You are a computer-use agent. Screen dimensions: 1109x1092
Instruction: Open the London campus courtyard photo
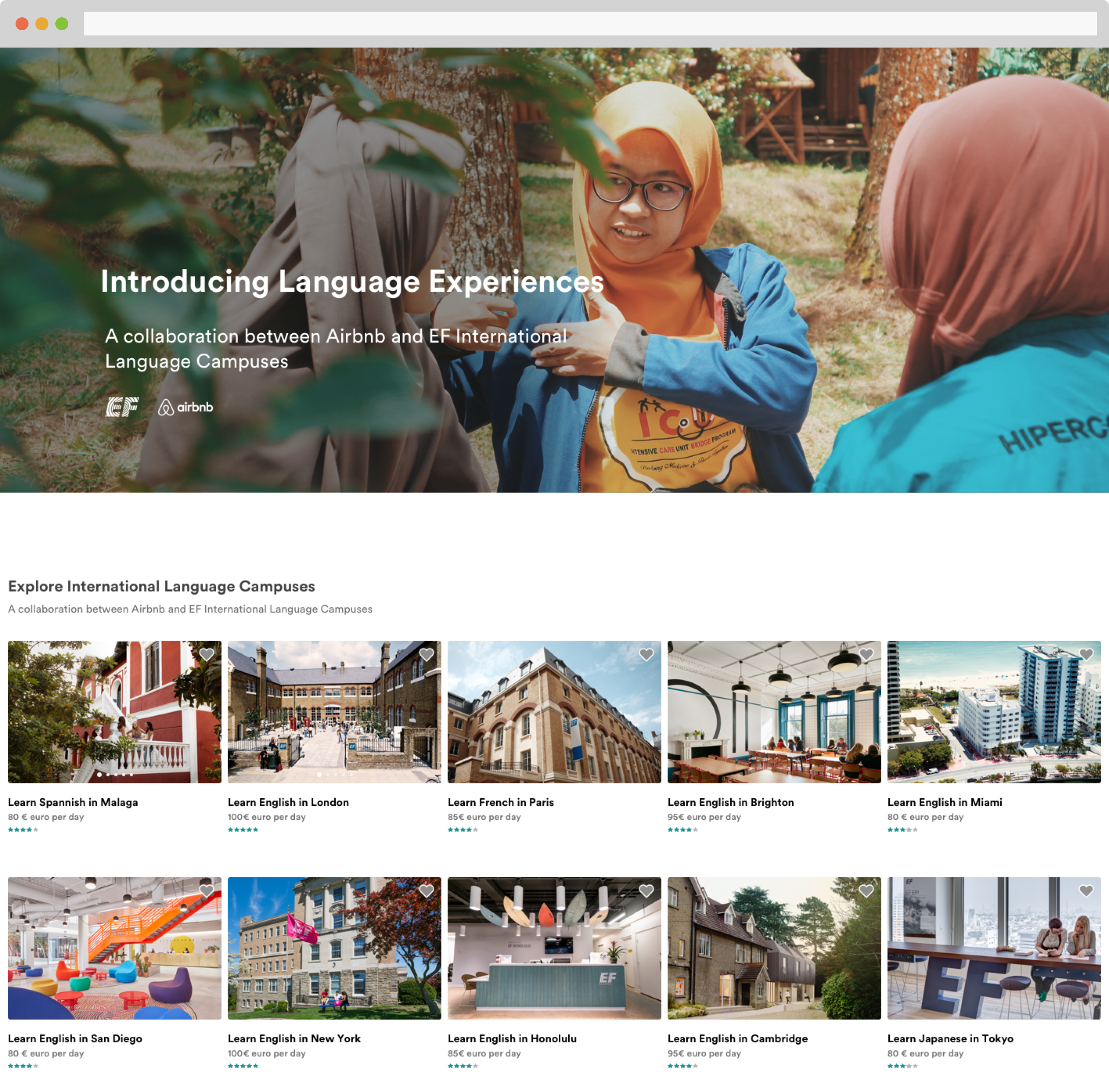point(335,712)
